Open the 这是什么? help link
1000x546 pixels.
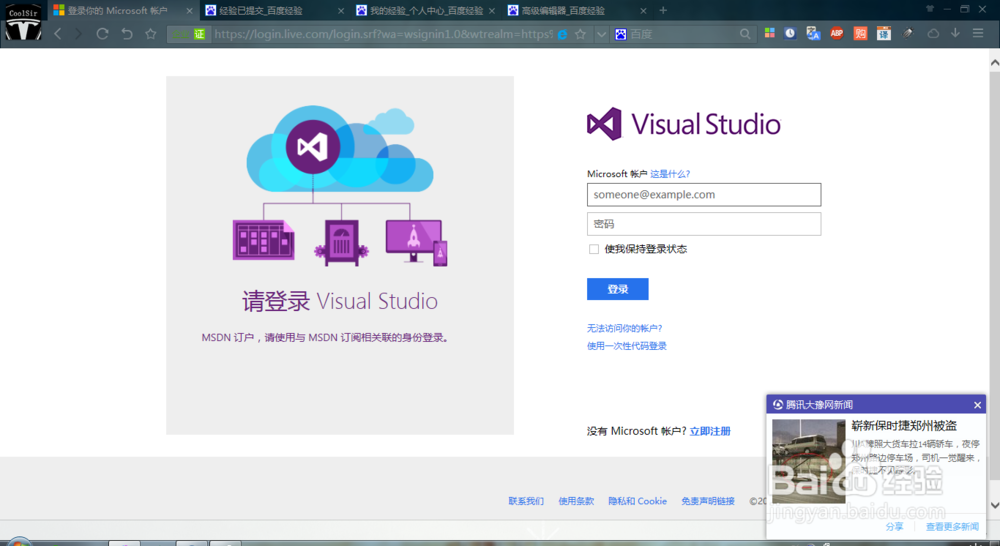pos(670,173)
